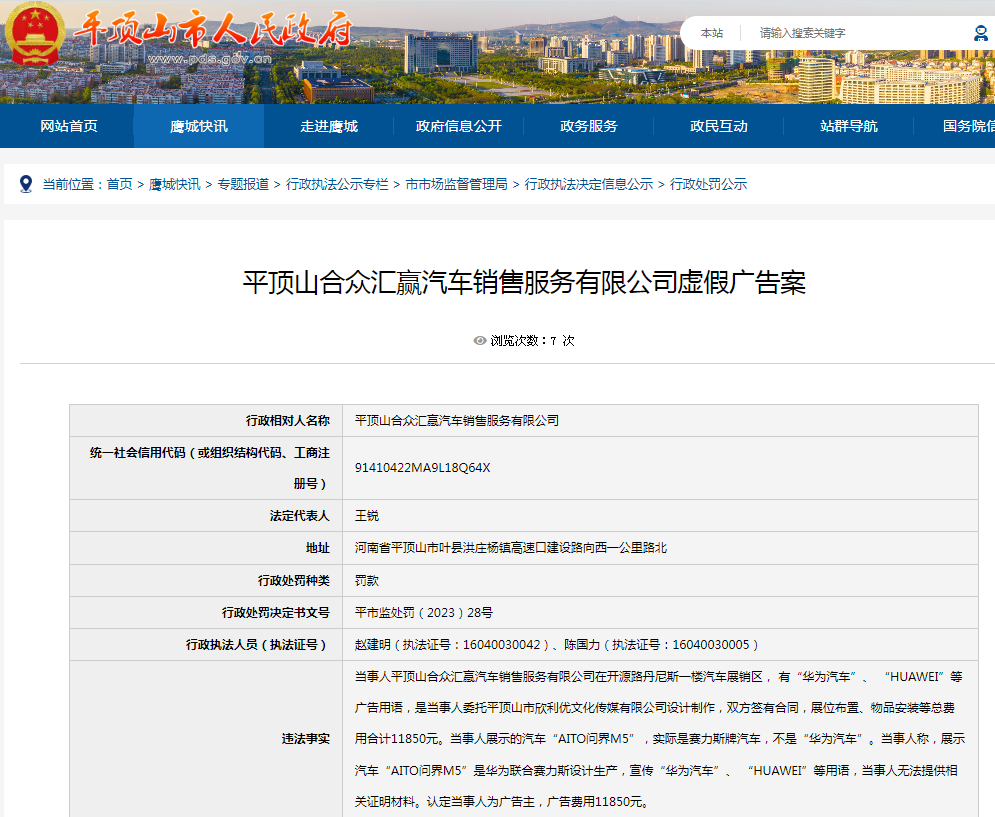Go to 行政处罚公示 breadcrumb link
This screenshot has height=817, width=995.
[708, 184]
